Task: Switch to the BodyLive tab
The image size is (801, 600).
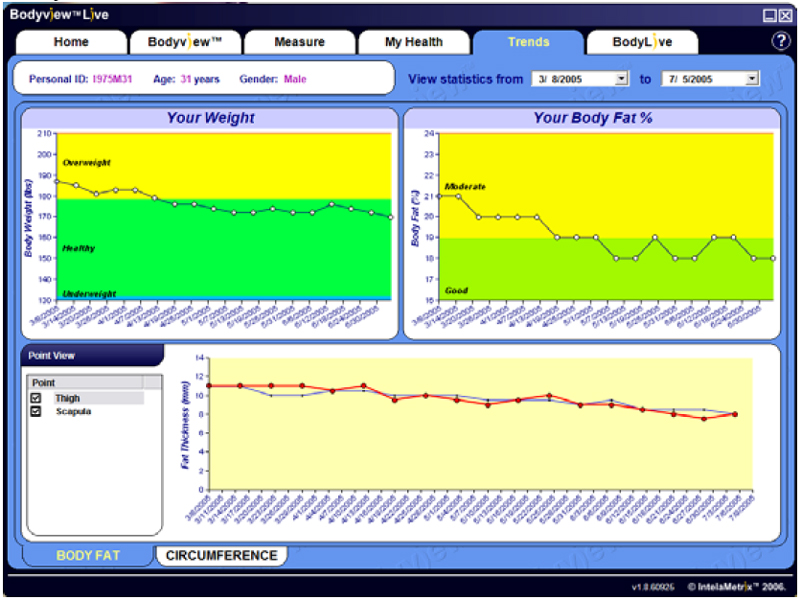Action: [642, 42]
